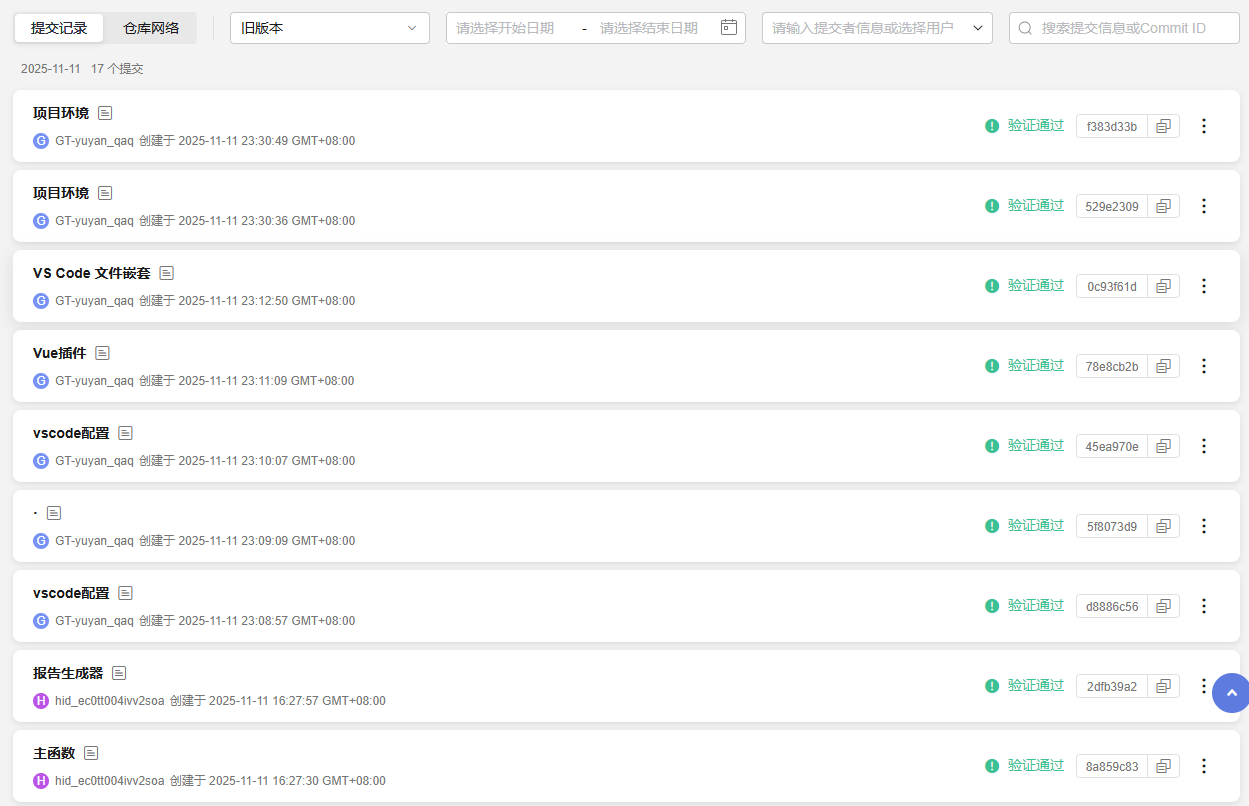Image resolution: width=1249 pixels, height=806 pixels.
Task: Switch to 提交记录 tab
Action: point(59,28)
